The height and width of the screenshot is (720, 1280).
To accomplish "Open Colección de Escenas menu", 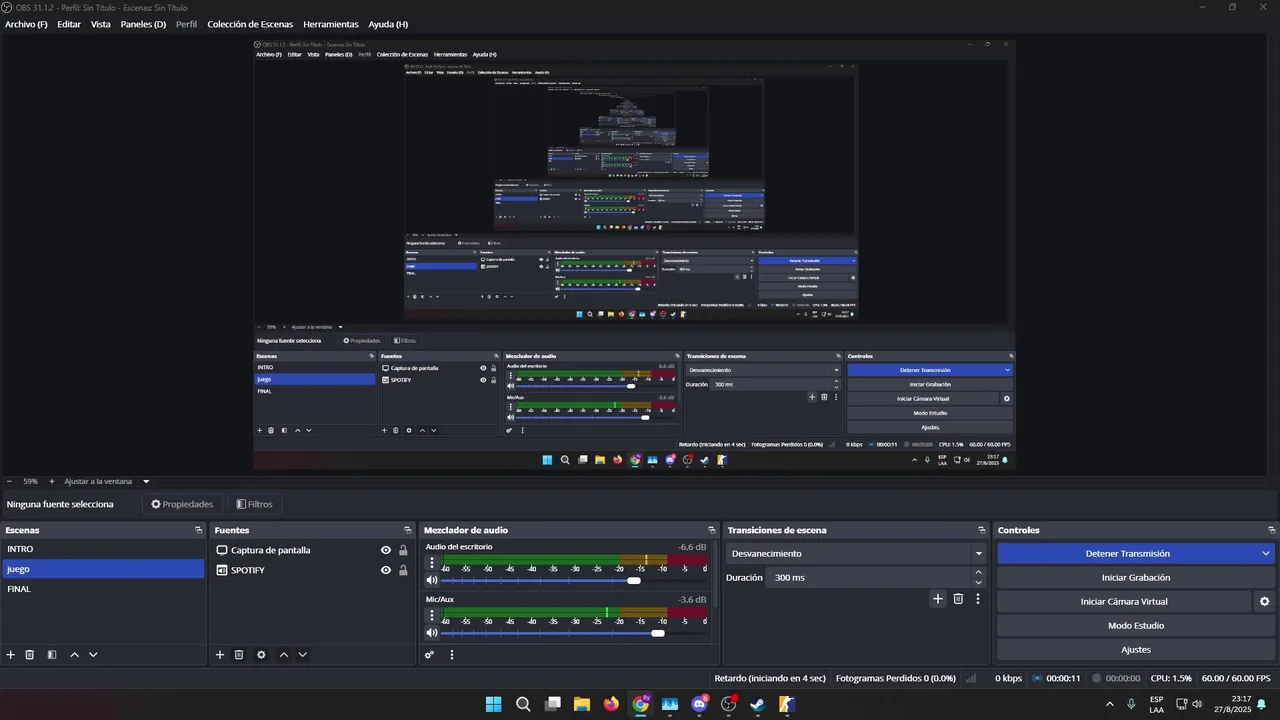I will (x=251, y=24).
